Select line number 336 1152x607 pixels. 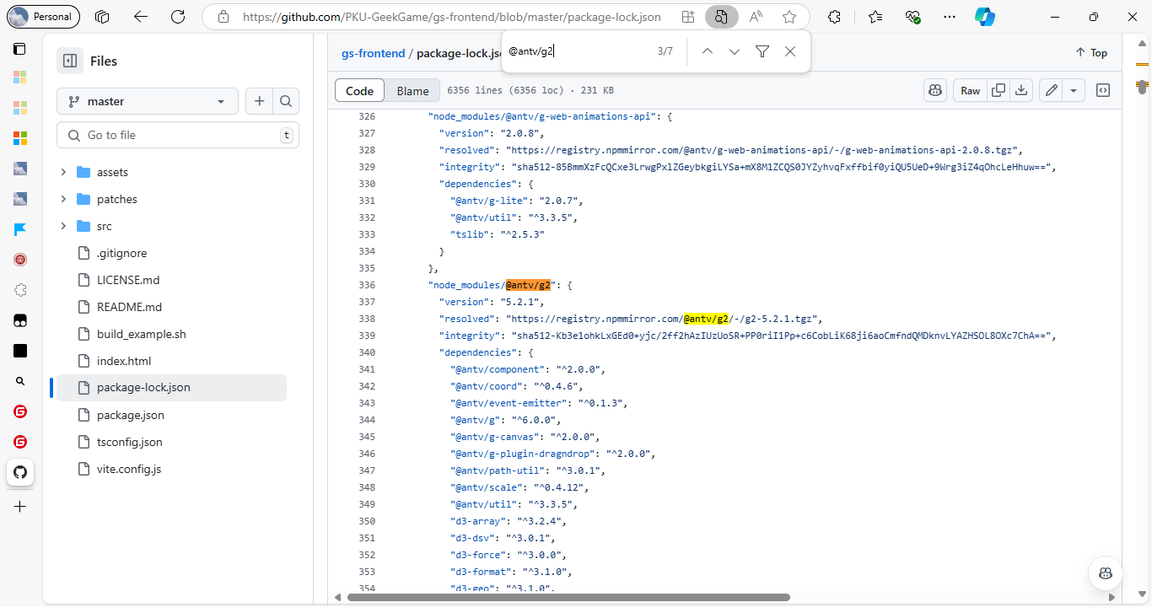point(367,285)
